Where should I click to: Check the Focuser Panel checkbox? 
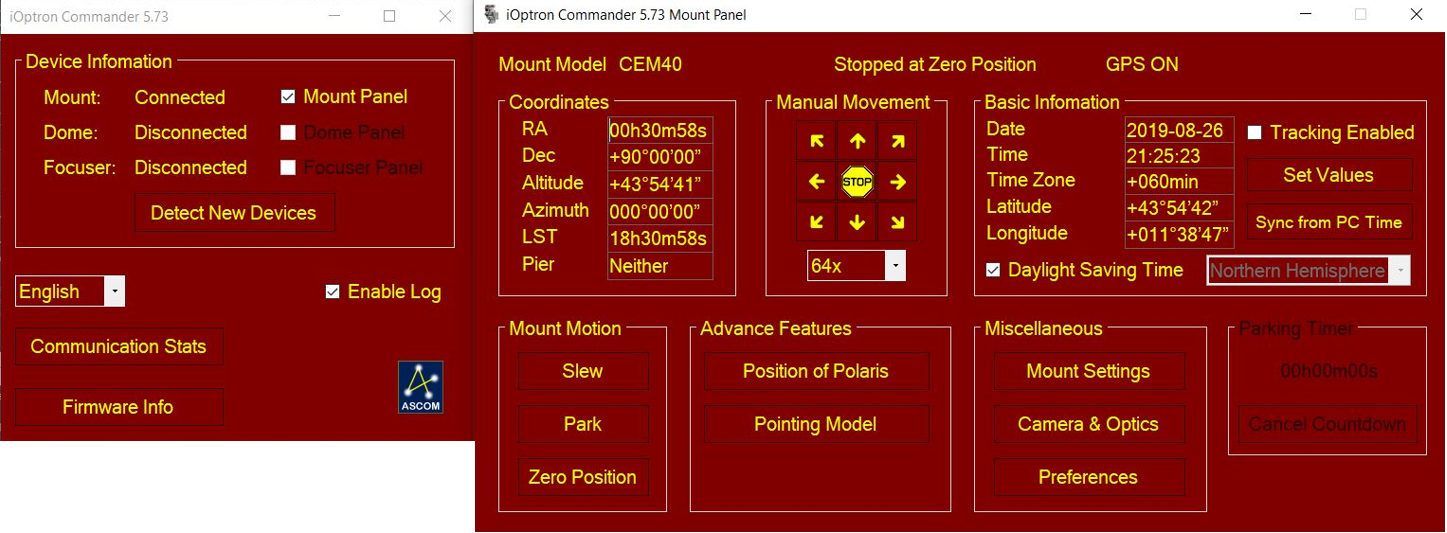(x=288, y=167)
